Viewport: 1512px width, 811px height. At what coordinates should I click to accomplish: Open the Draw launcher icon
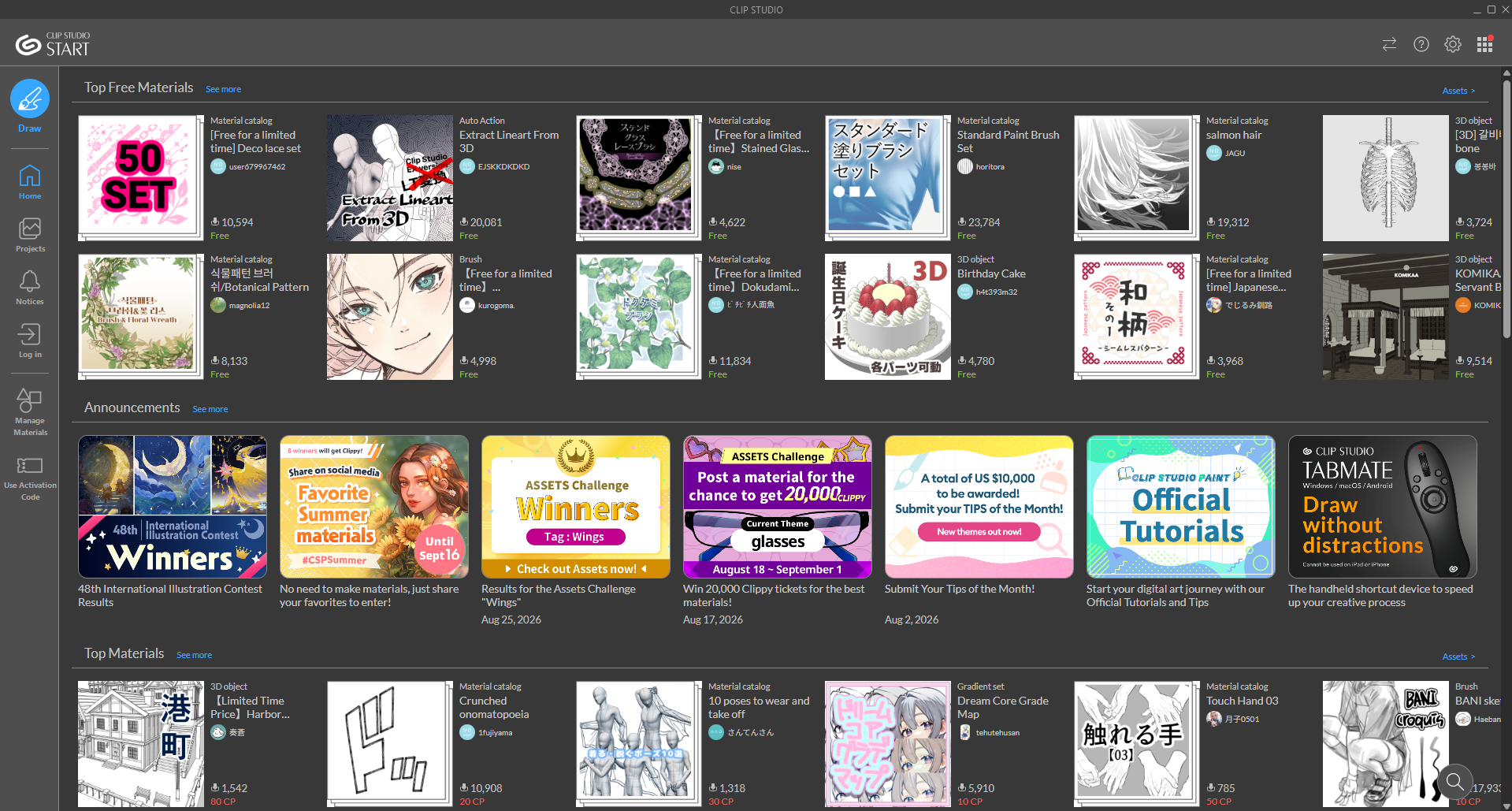point(30,99)
